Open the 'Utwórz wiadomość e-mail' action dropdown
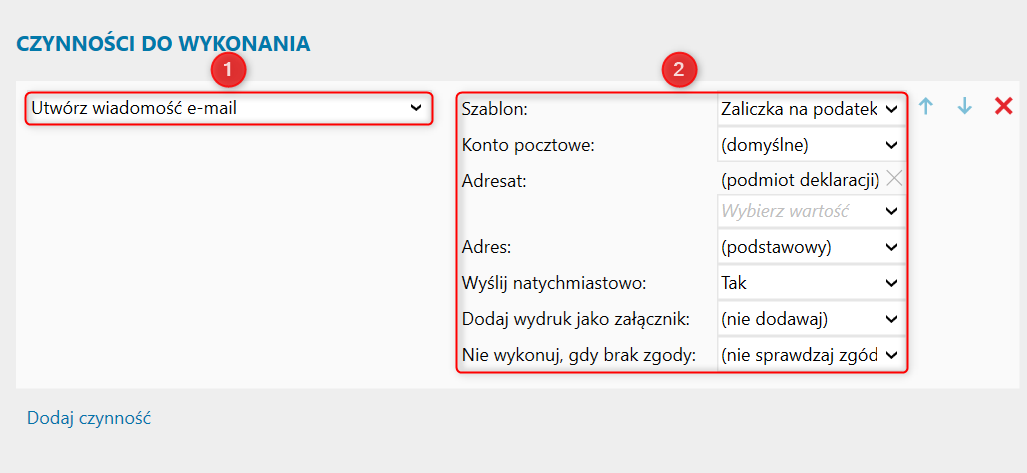Screen dimensions: 1027x473 pyautogui.click(x=229, y=108)
